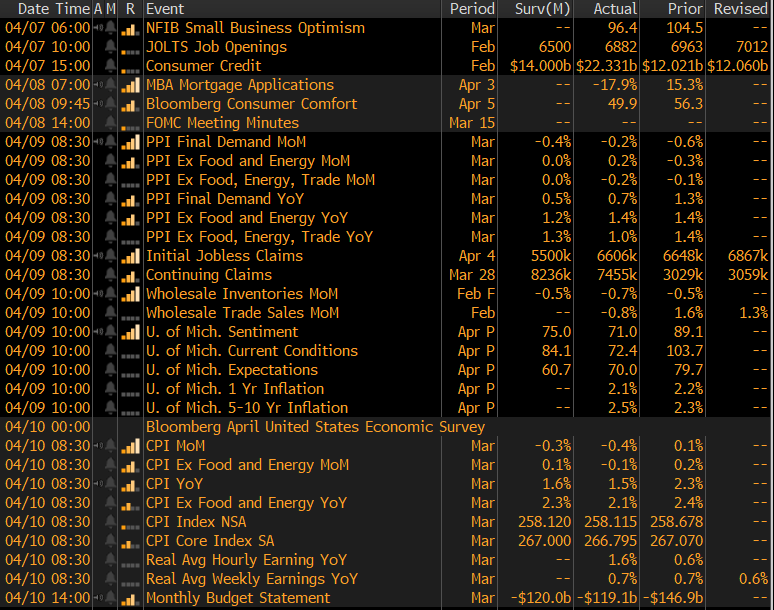Image resolution: width=774 pixels, height=610 pixels.
Task: Click the speaker icon on U. of Mich. Sentiment row
Action: 98,332
